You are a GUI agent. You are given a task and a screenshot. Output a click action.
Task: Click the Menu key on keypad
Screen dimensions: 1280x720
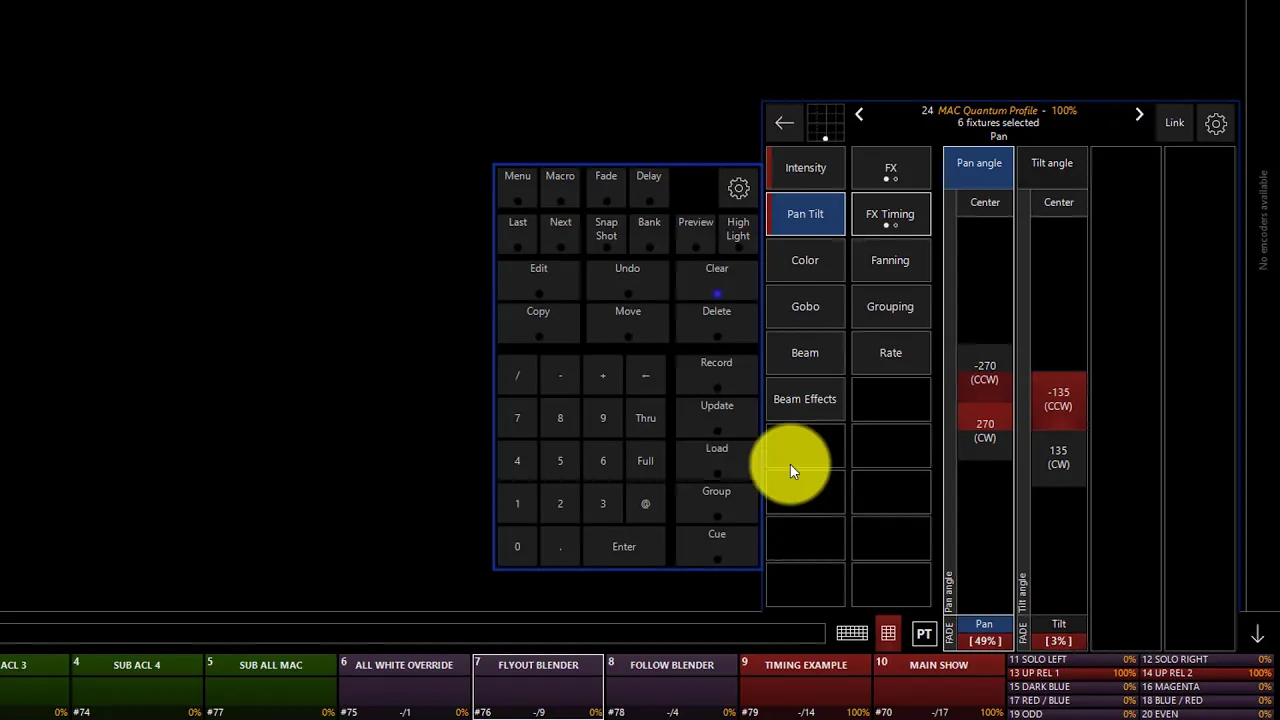click(517, 186)
